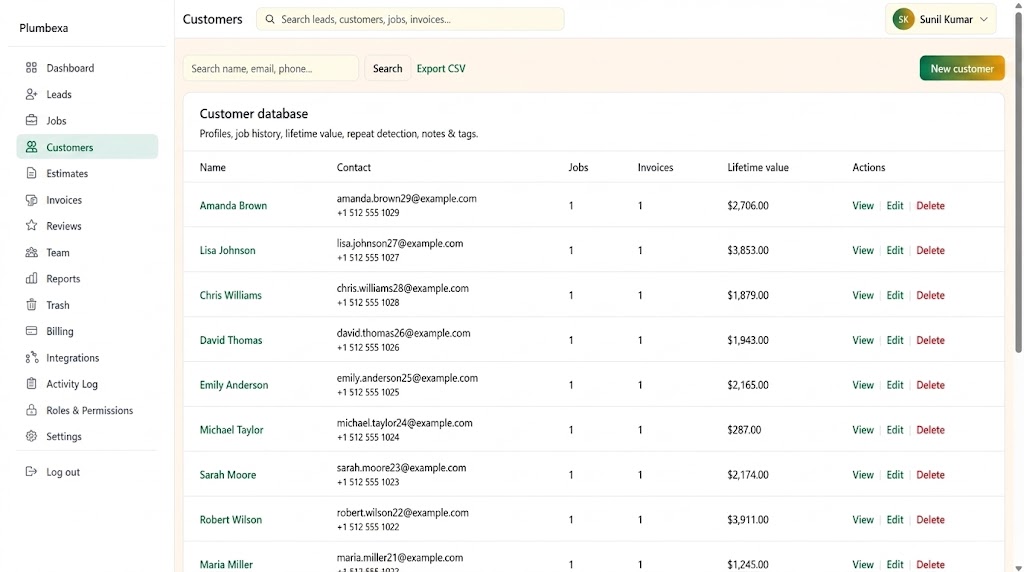Open the Jobs section
This screenshot has width=1024, height=572.
[88, 120]
